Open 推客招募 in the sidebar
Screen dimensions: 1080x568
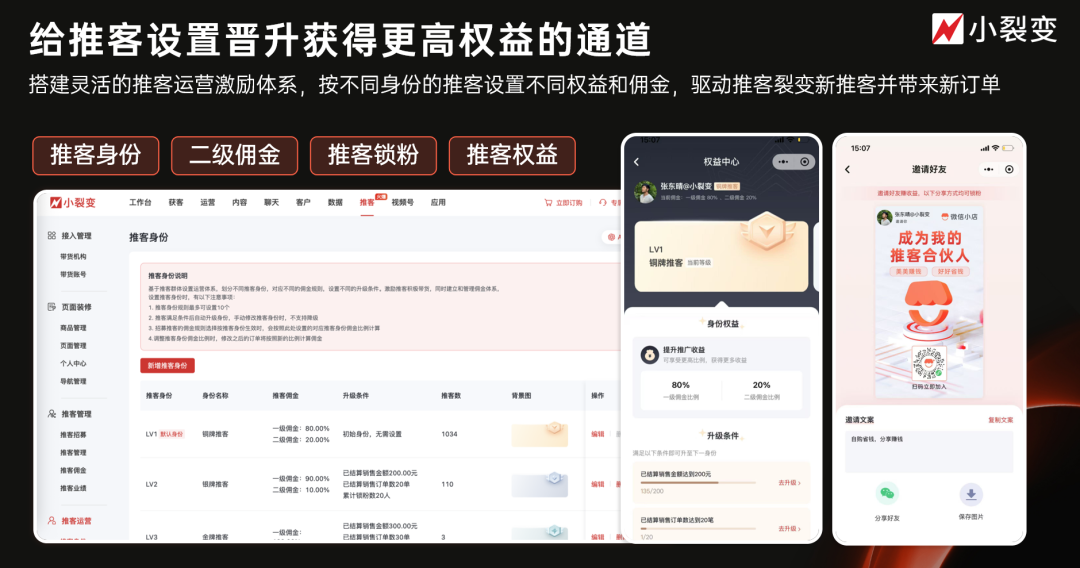(73, 435)
